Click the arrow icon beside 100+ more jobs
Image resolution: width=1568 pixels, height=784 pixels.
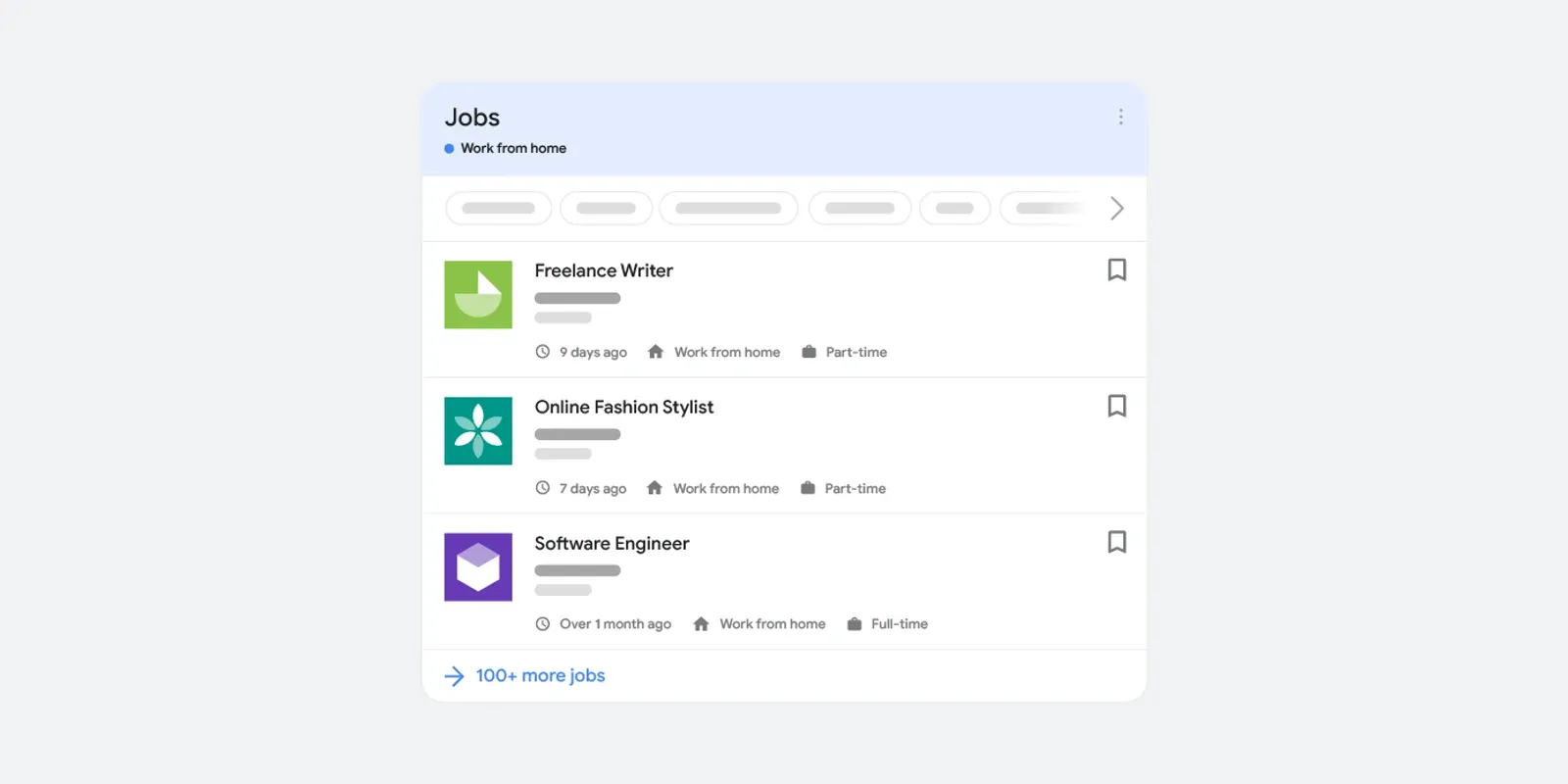click(454, 676)
